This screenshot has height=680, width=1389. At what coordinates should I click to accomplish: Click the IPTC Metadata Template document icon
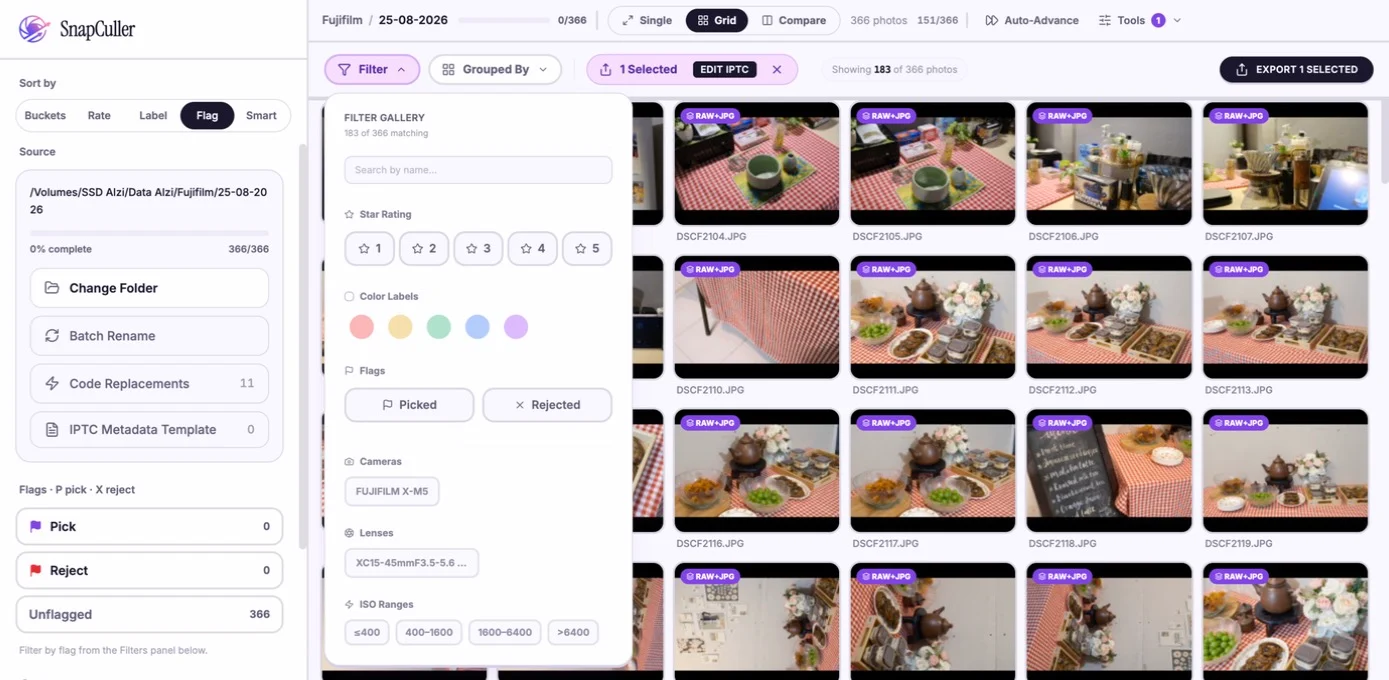[52, 430]
